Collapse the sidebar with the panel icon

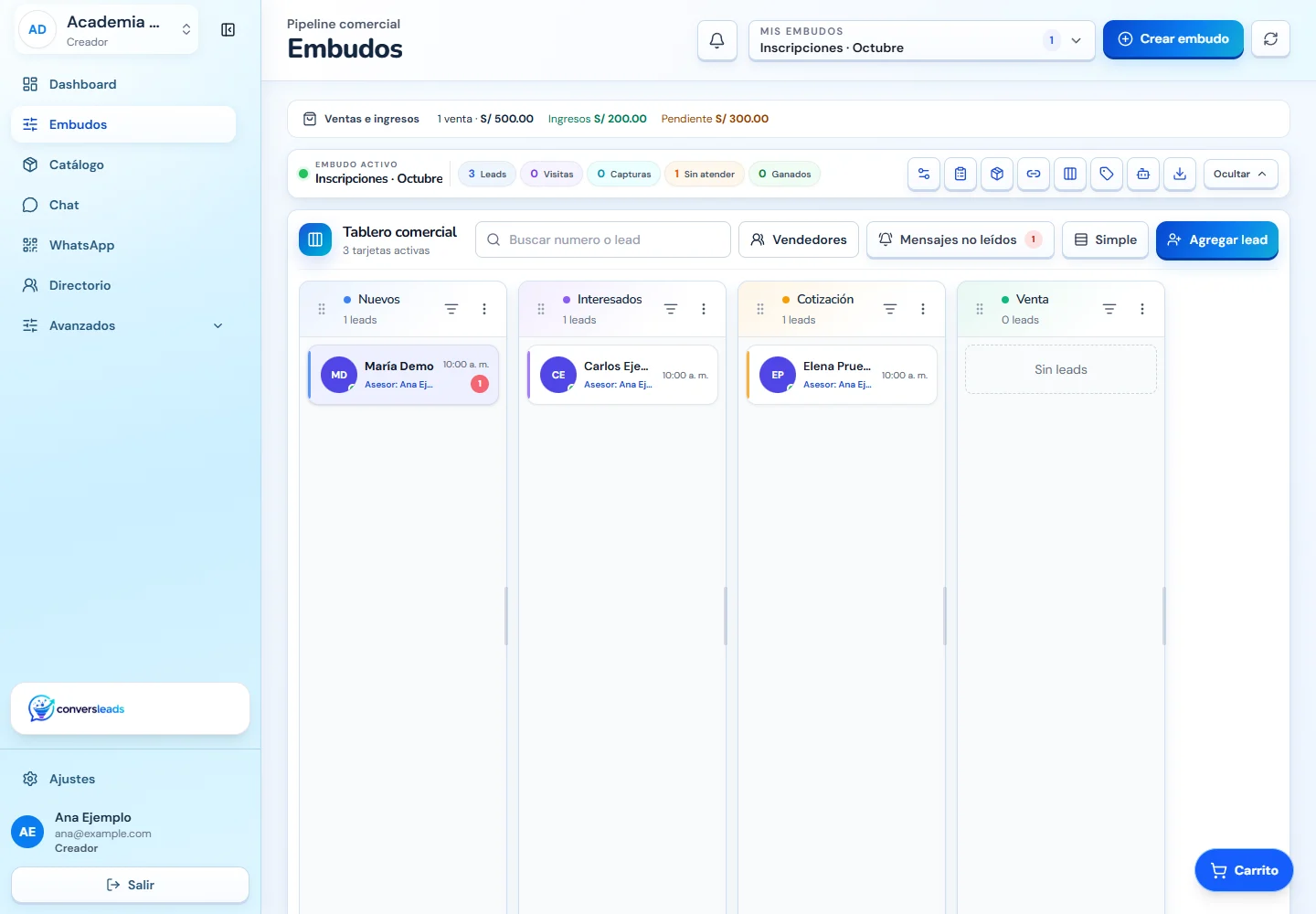[228, 30]
